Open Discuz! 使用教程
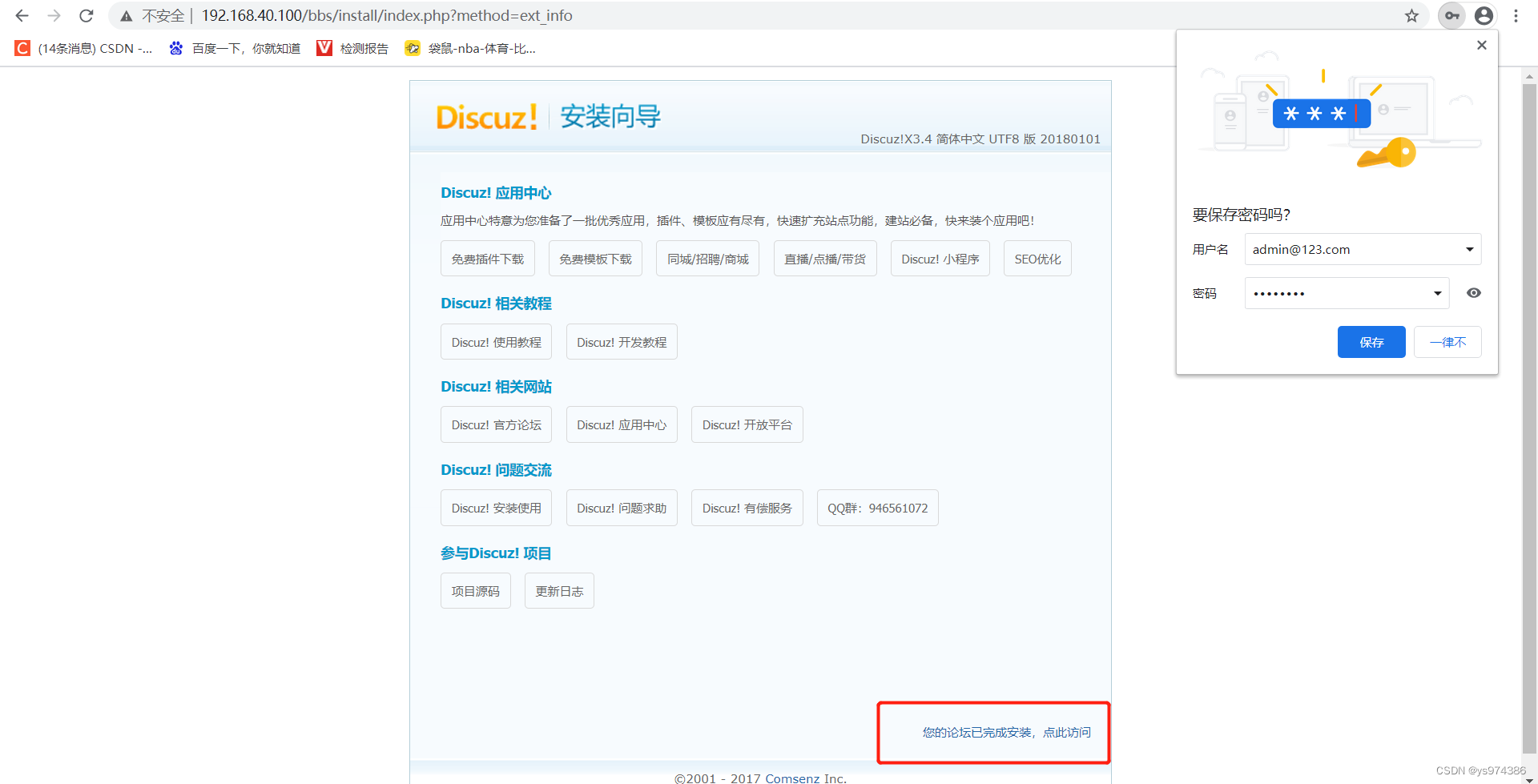The image size is (1538, 784). point(496,342)
